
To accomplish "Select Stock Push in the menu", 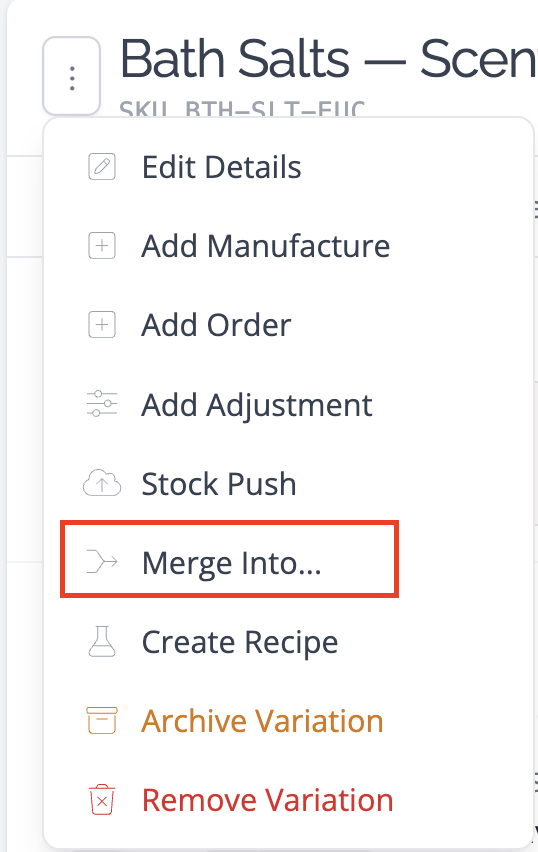I will pyautogui.click(x=218, y=484).
